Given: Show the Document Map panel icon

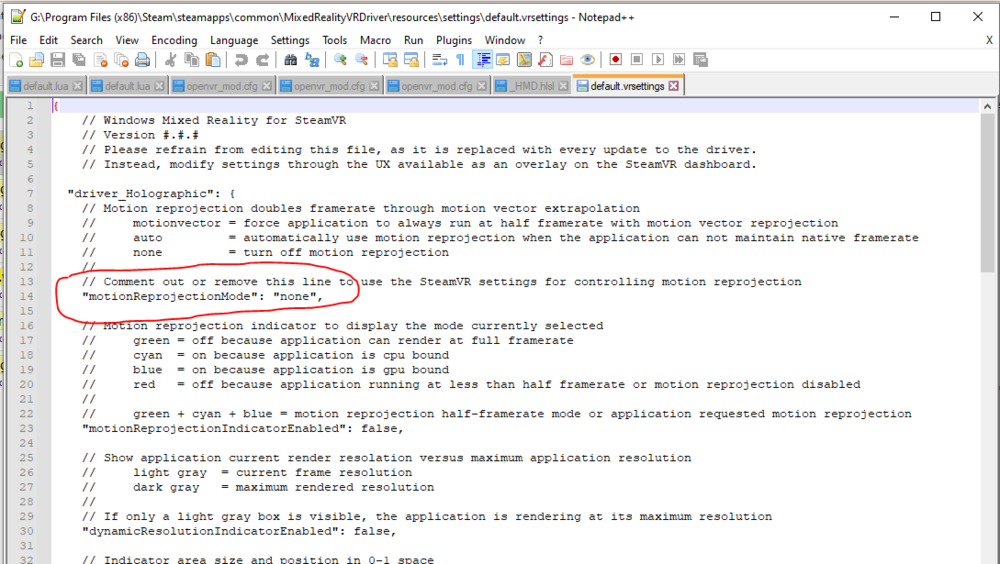Looking at the screenshot, I should click(524, 60).
